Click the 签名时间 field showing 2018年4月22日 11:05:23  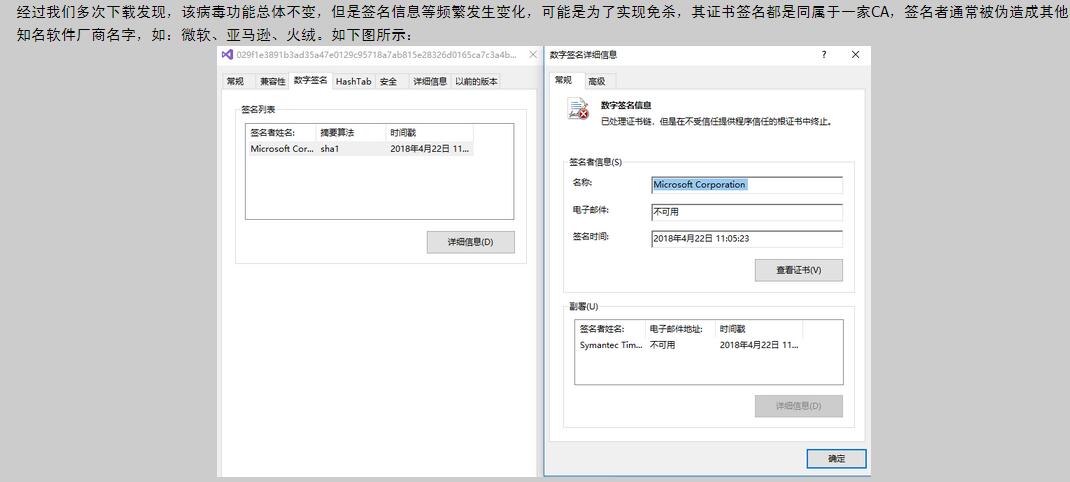747,239
